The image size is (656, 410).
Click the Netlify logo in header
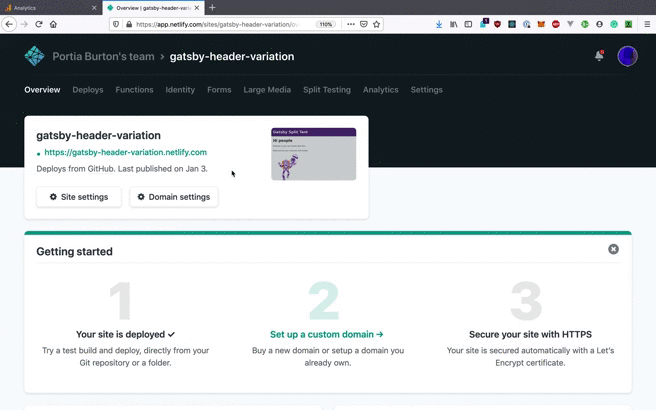pyautogui.click(x=34, y=57)
